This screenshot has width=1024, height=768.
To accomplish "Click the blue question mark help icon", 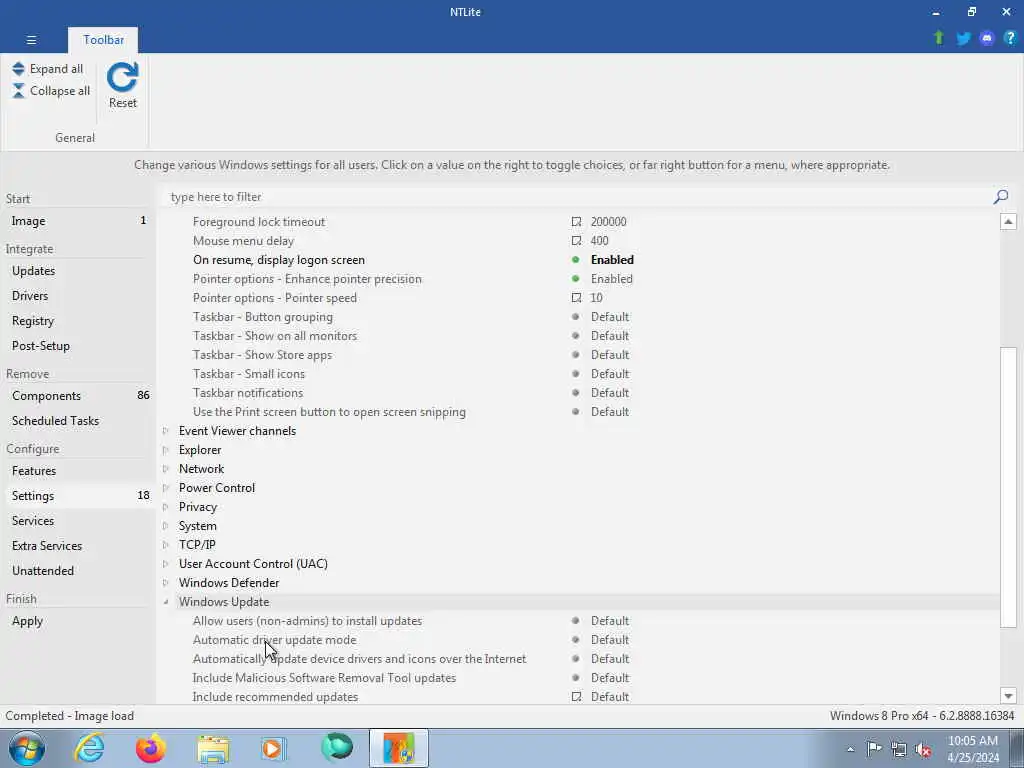I will (1010, 38).
